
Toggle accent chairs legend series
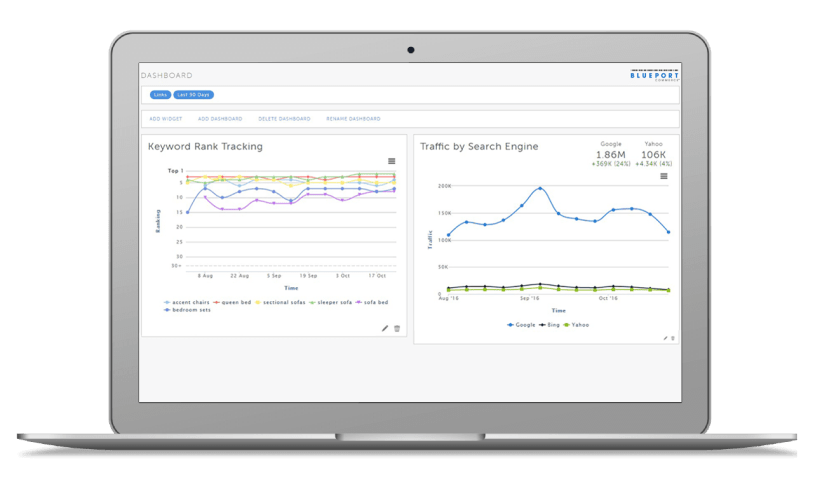pos(186,302)
